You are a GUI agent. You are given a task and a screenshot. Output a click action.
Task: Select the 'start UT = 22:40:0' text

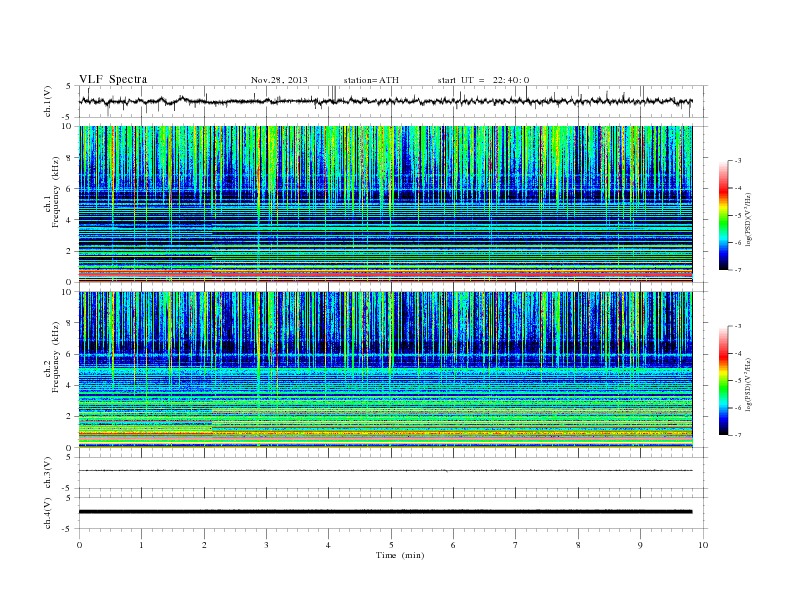[483, 80]
